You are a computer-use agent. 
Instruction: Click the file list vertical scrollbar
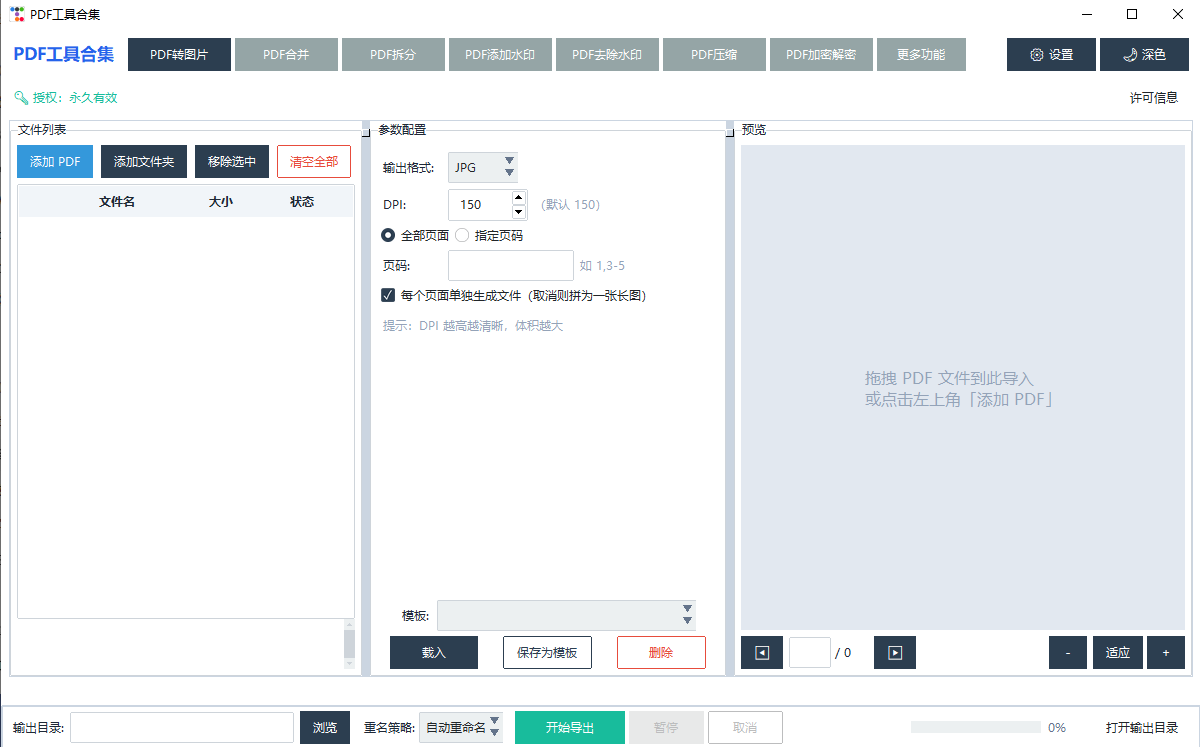[349, 644]
